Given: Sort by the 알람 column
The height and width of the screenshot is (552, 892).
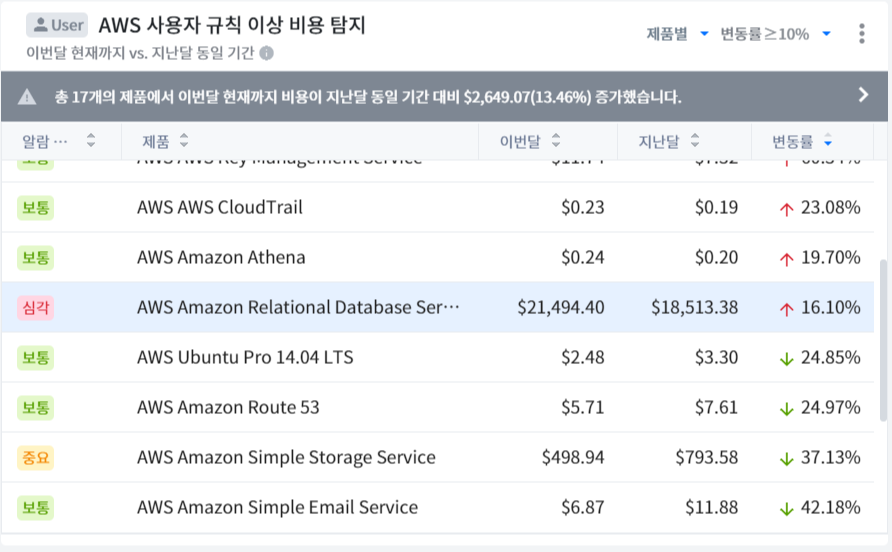Looking at the screenshot, I should (x=91, y=141).
